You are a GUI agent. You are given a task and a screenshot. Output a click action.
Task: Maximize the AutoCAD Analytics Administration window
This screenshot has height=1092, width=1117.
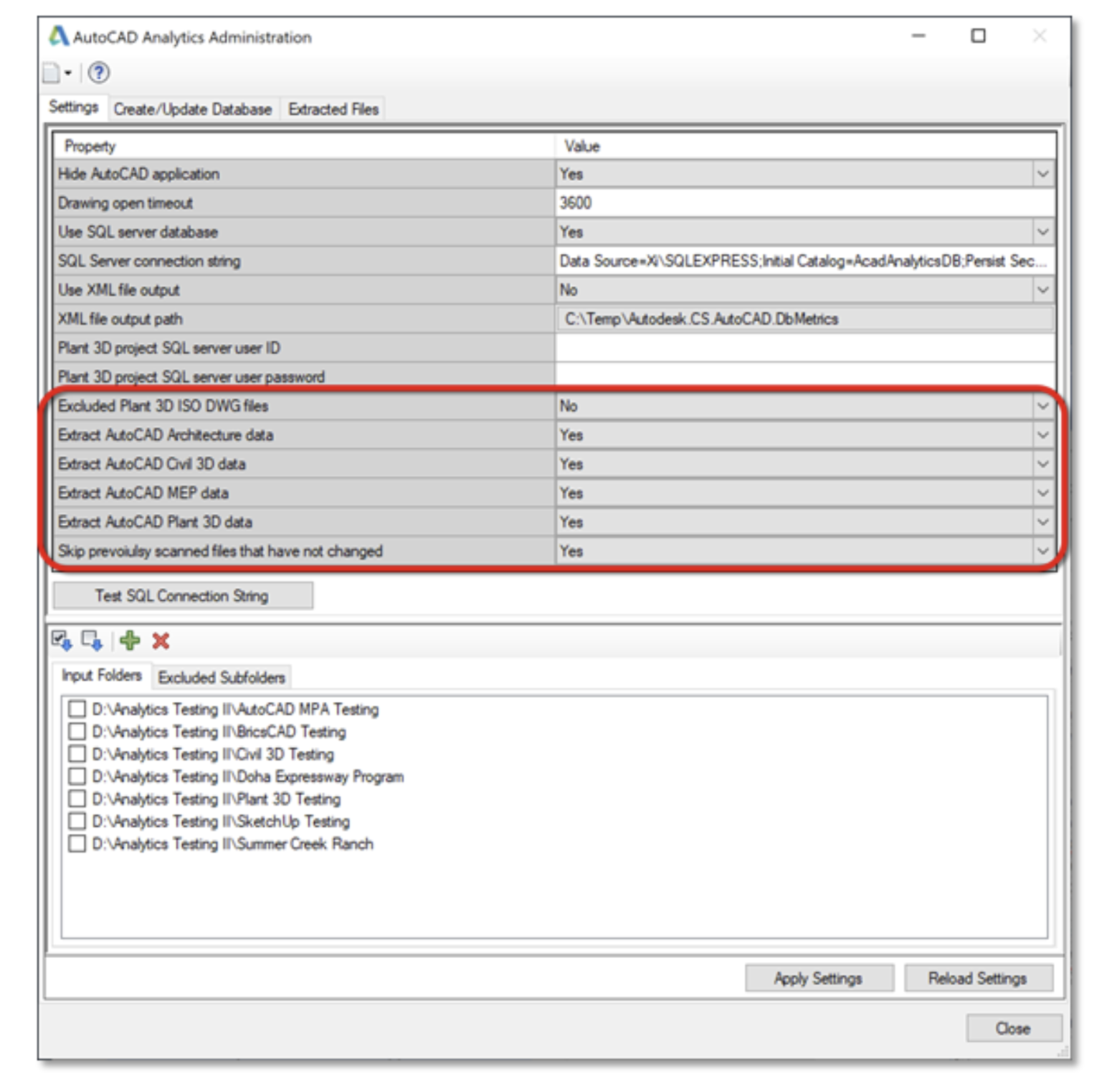pyautogui.click(x=978, y=36)
